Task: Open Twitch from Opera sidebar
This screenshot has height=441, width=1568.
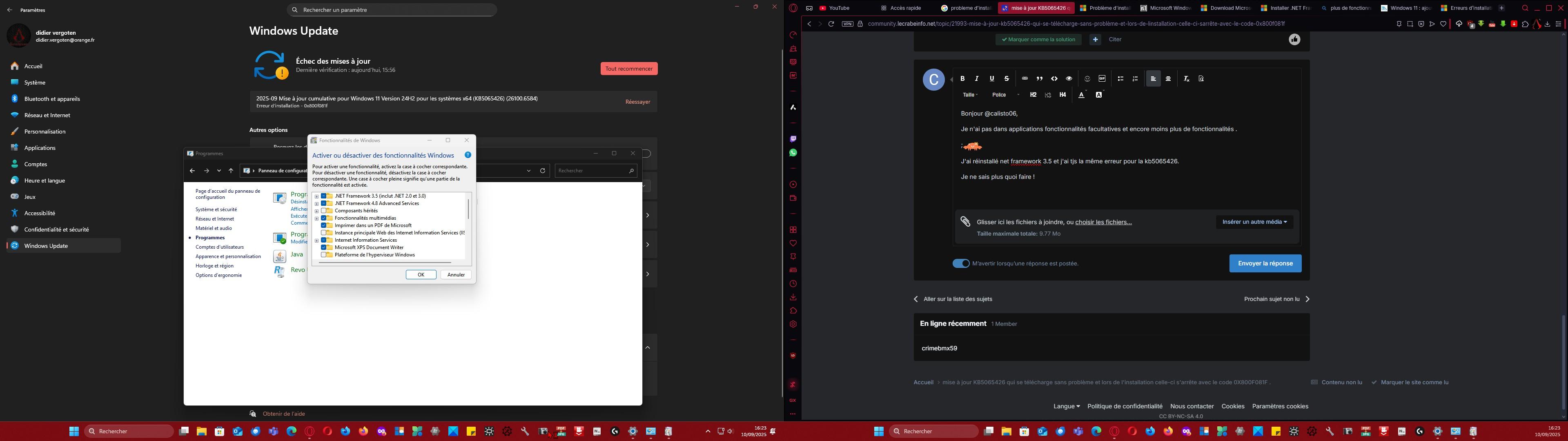Action: (793, 139)
